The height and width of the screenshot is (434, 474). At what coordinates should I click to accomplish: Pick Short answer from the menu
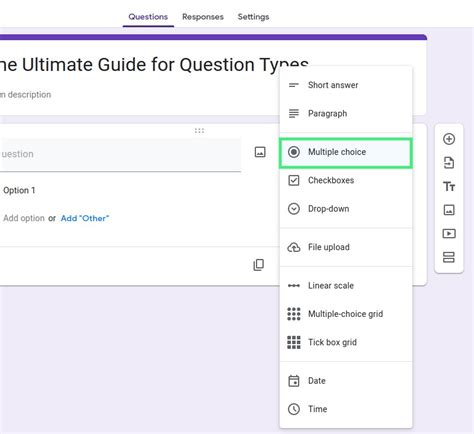[346, 85]
